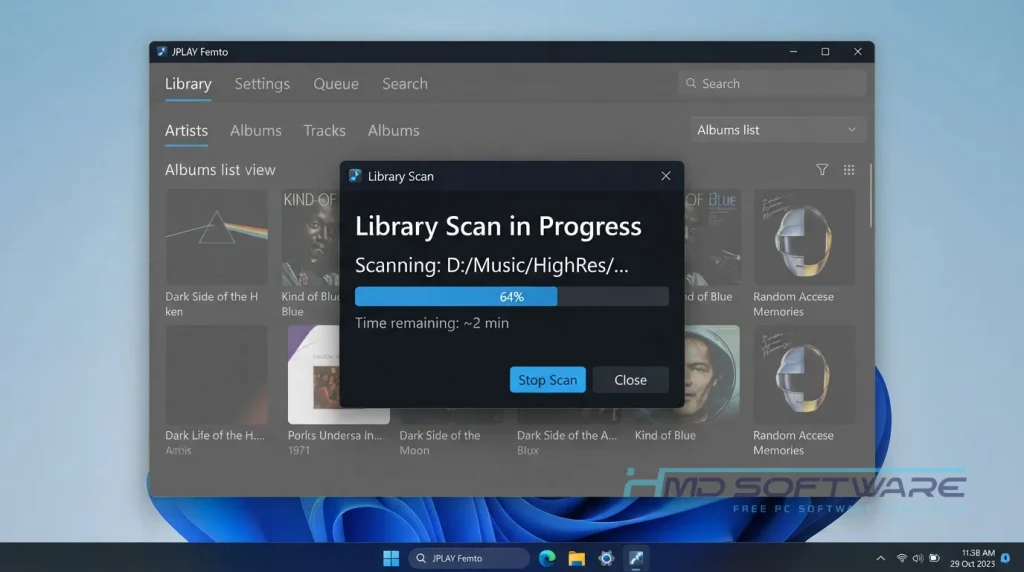Viewport: 1024px width, 572px height.
Task: Click the "Albums list view" heading
Action: point(220,170)
